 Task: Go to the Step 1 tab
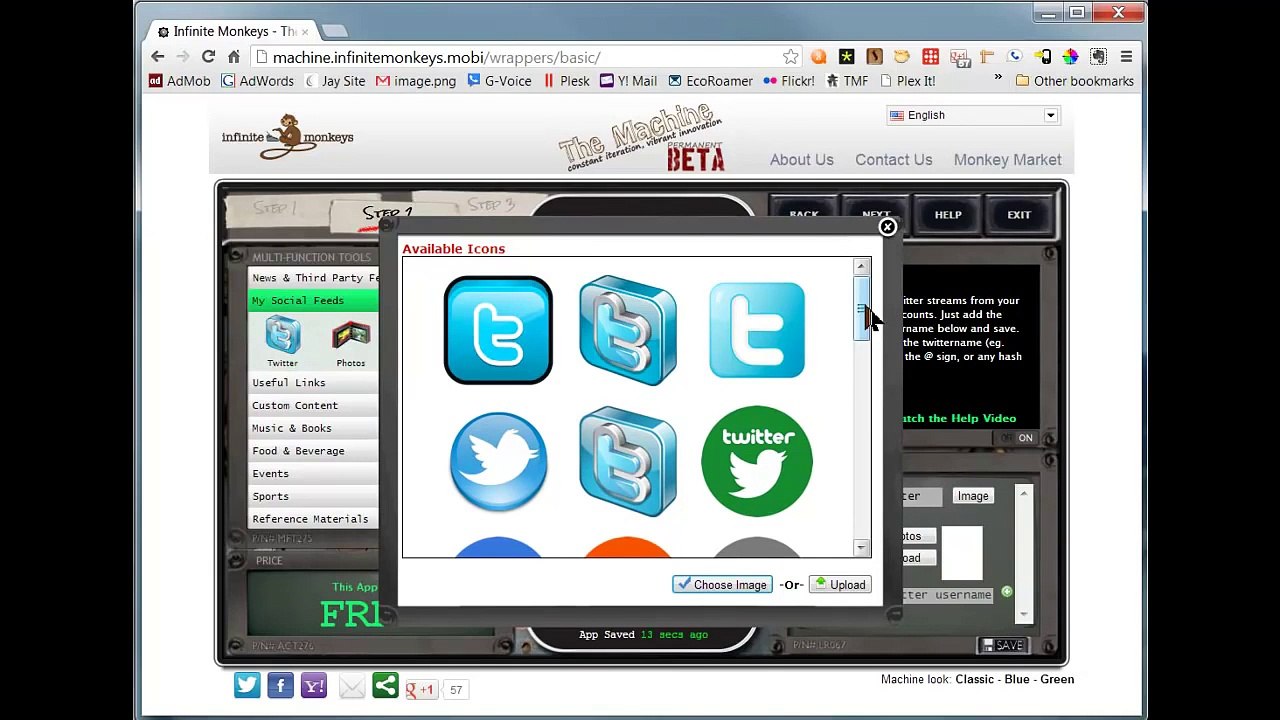pos(274,208)
